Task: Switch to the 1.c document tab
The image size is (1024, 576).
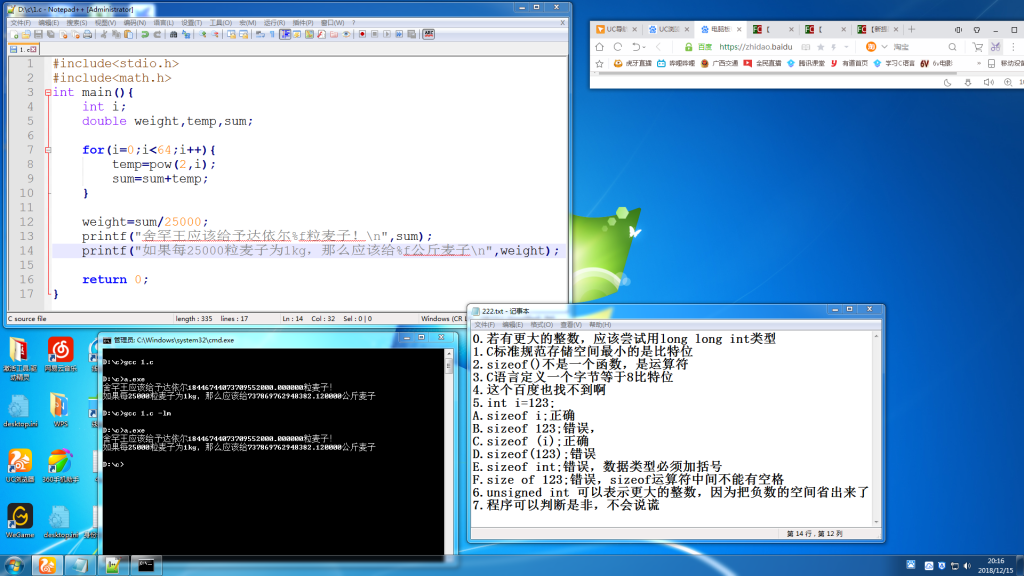Action: (x=24, y=49)
